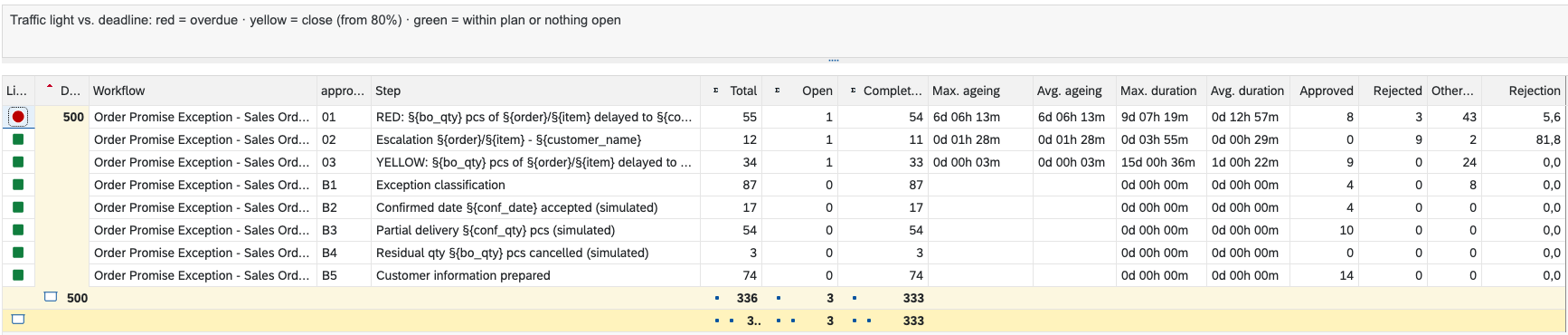Click the green light icon in step B5 row
The width and height of the screenshot is (1568, 335).
click(x=18, y=275)
